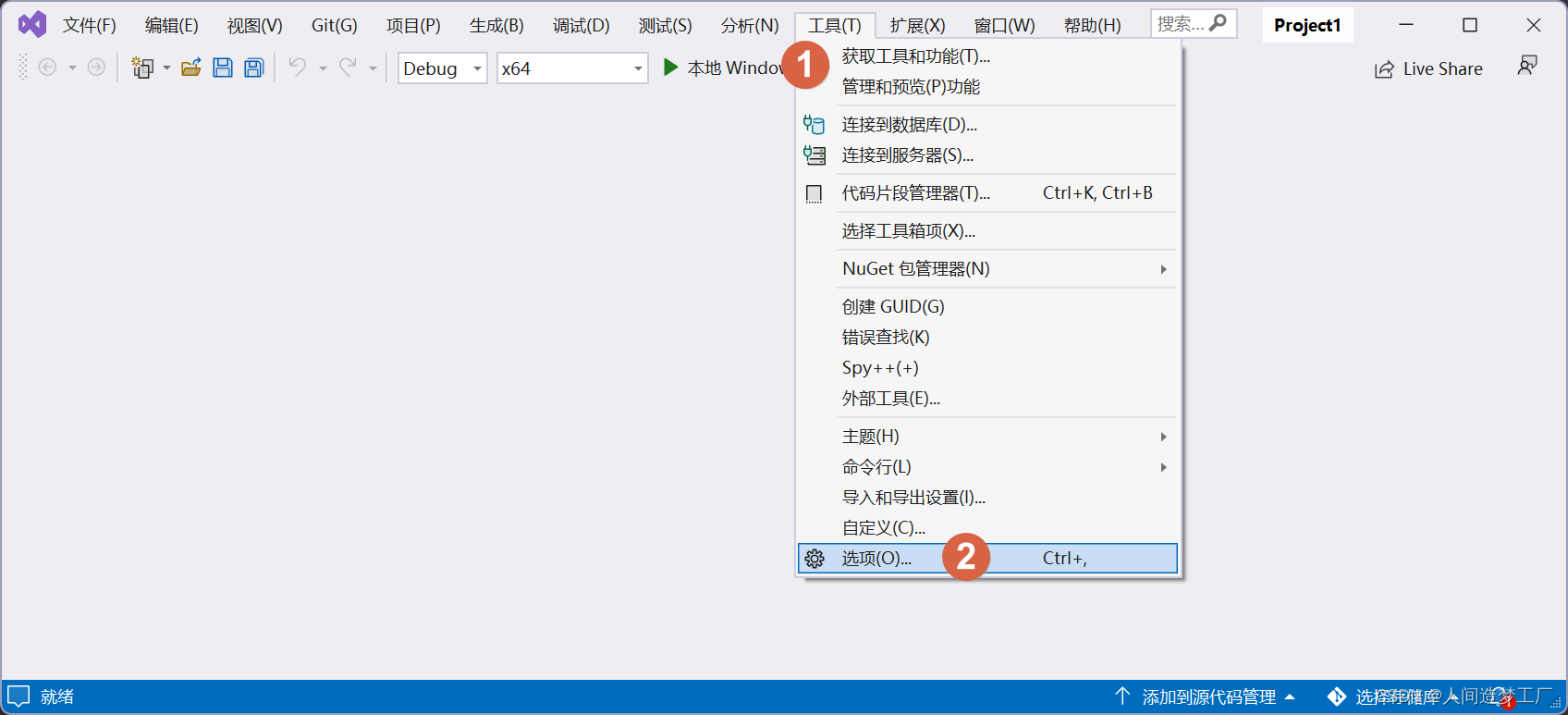Image resolution: width=1568 pixels, height=715 pixels.
Task: Open the 扩展(X) menu
Action: point(918,26)
